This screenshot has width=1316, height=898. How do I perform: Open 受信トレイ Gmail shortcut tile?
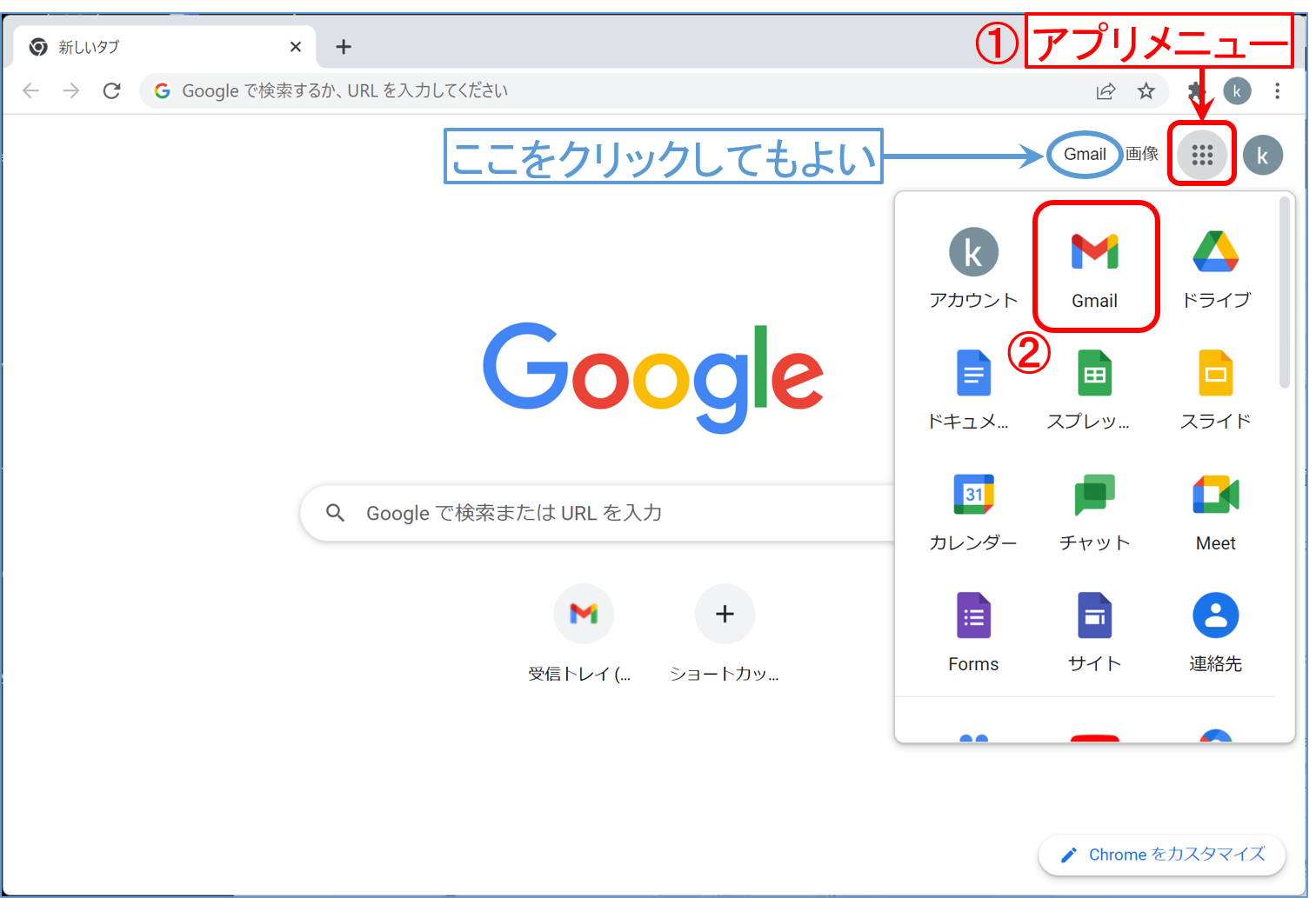coord(584,633)
